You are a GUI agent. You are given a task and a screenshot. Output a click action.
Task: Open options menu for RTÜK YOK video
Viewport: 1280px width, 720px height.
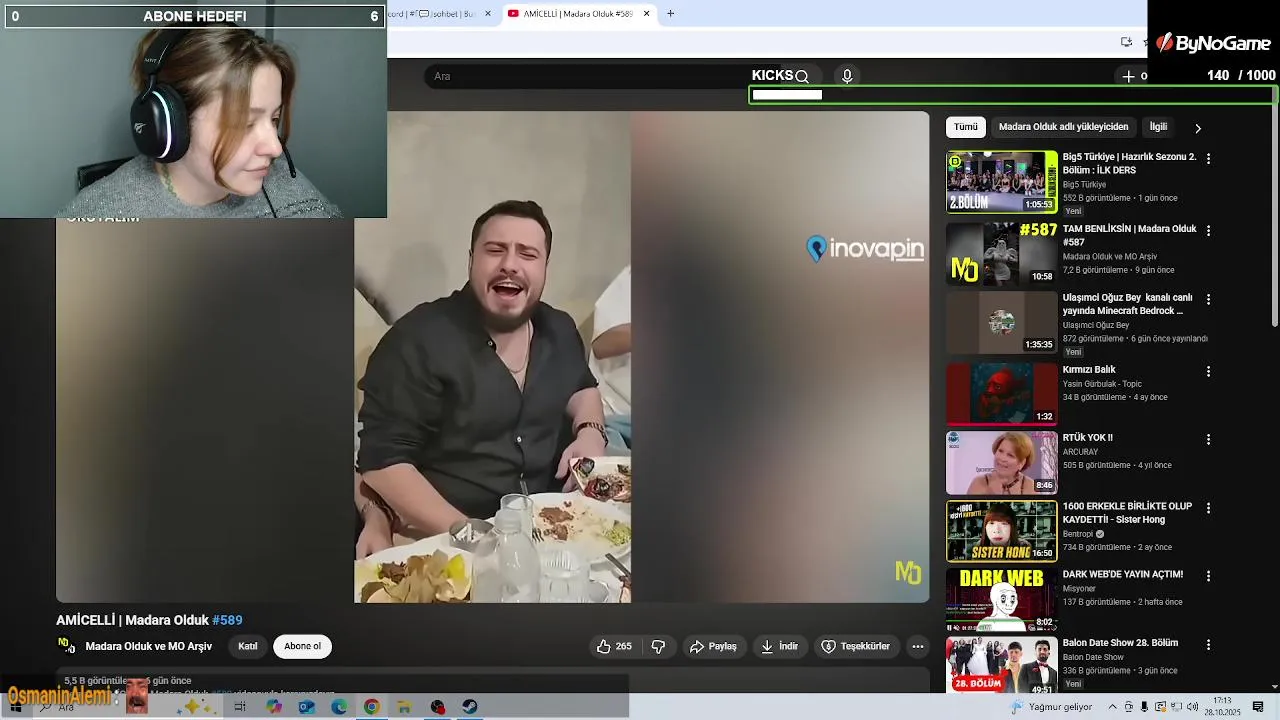point(1208,439)
